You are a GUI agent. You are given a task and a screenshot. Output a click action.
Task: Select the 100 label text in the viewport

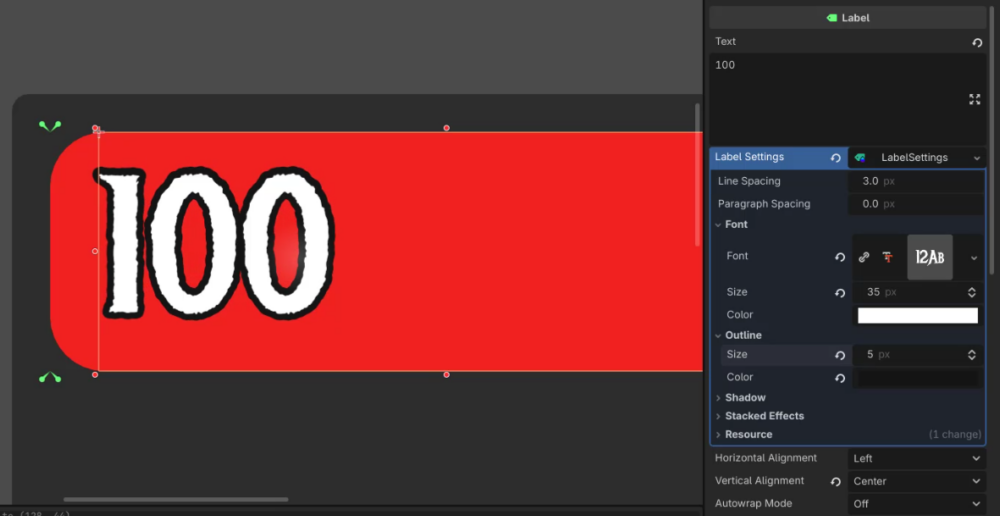point(215,242)
